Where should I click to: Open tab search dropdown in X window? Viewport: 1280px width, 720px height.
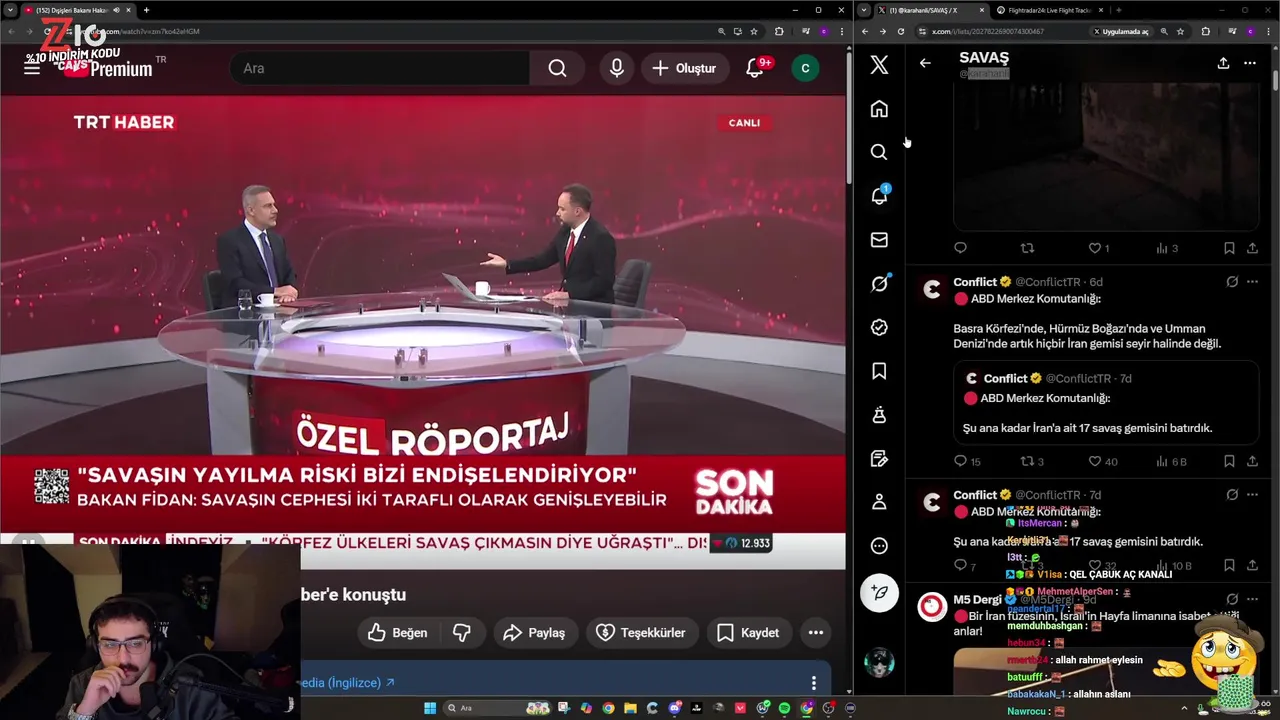[864, 10]
